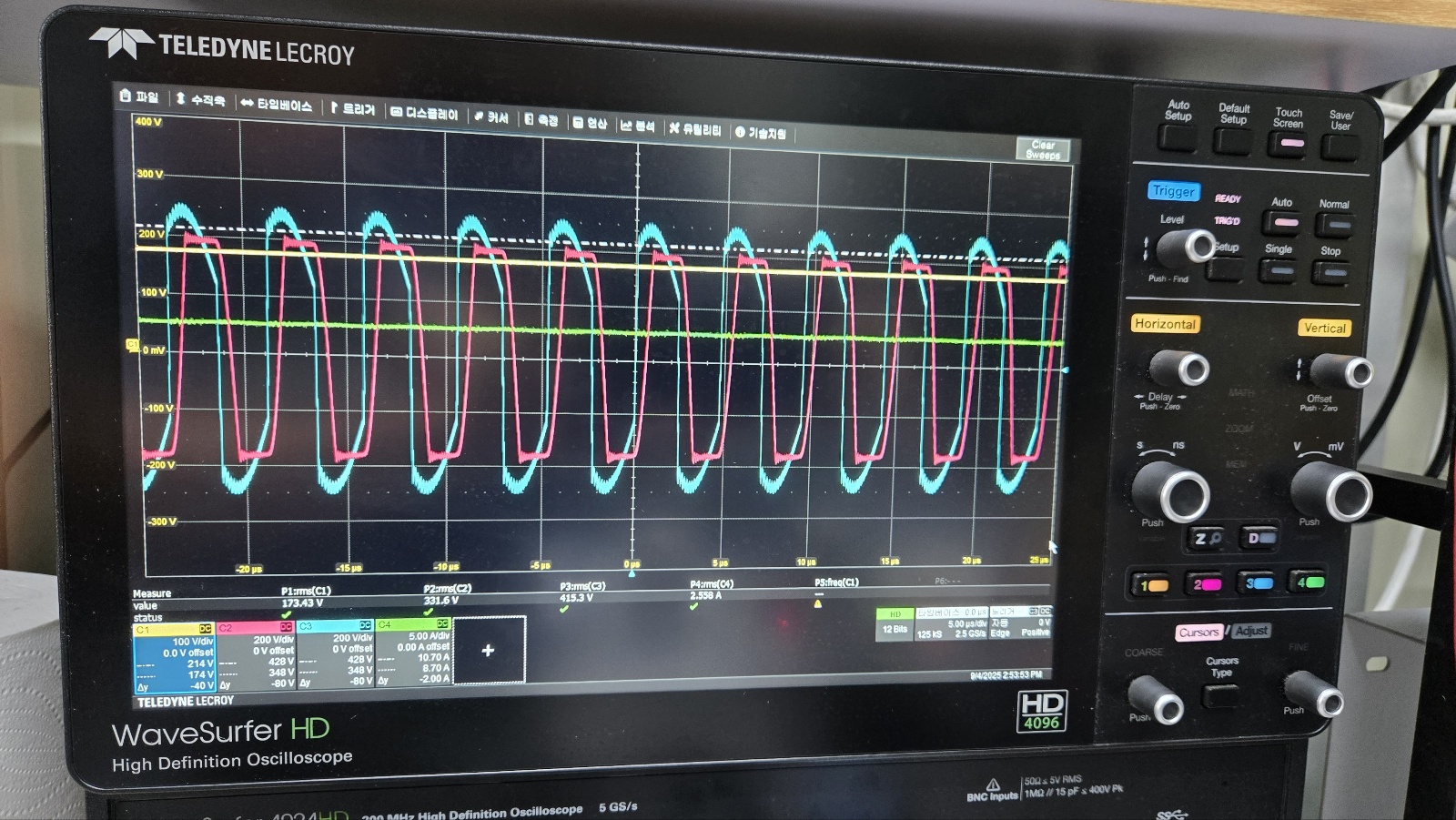Viewport: 1456px width, 820px height.
Task: Enable Single trigger mode button
Action: point(1278,270)
